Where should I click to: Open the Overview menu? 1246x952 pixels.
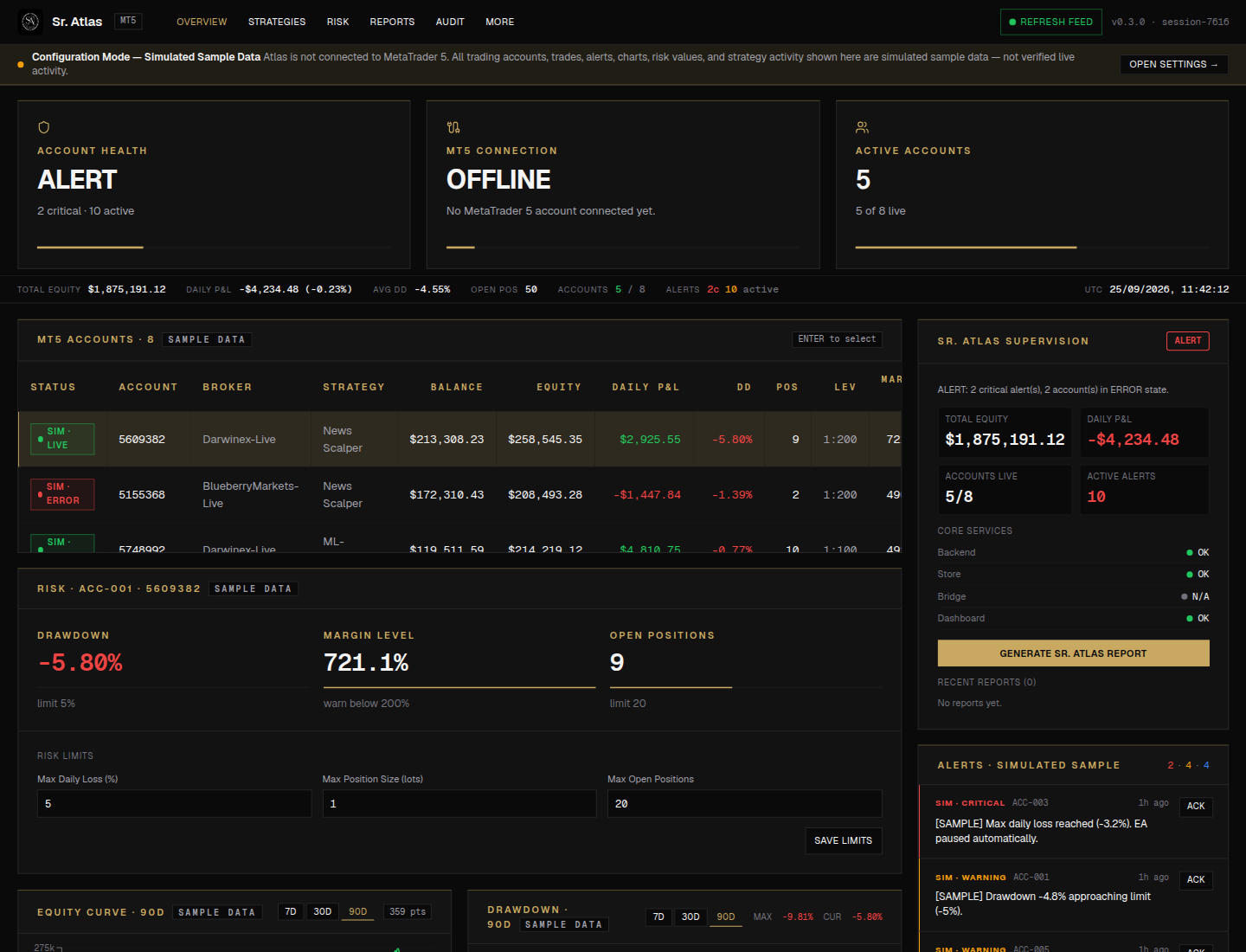click(x=202, y=22)
